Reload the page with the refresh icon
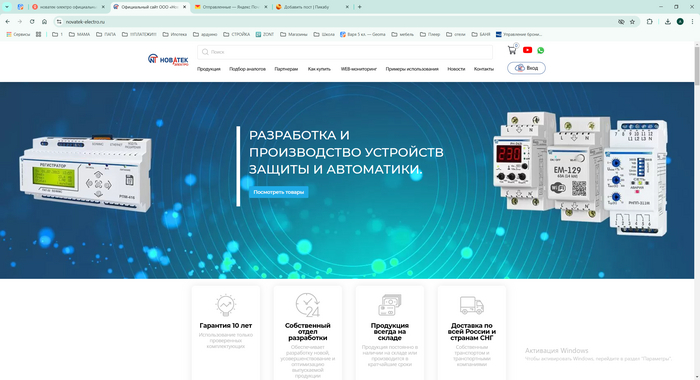 click(32, 21)
